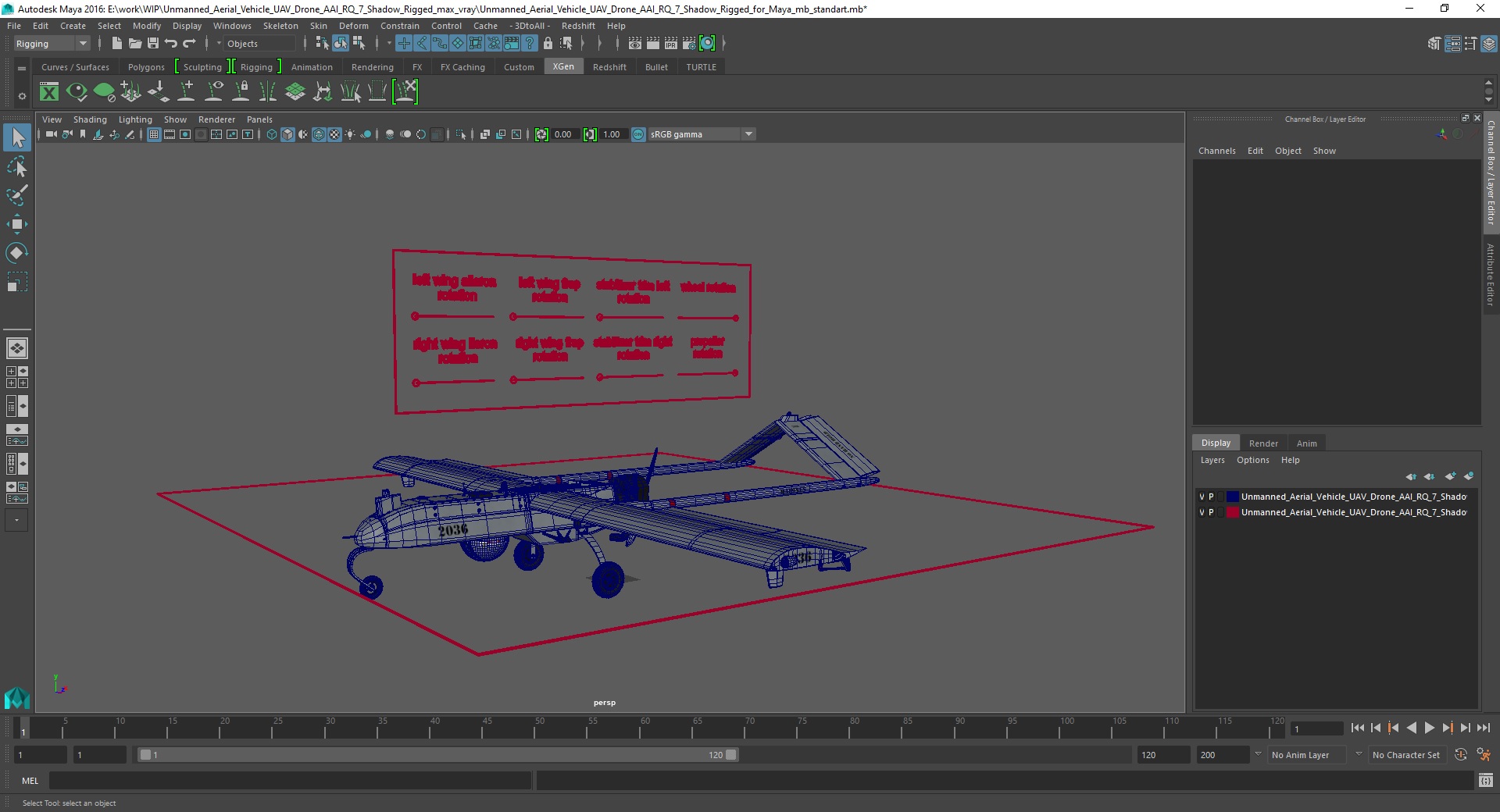The width and height of the screenshot is (1500, 812).
Task: Open the Rigging menu set dropdown
Action: (52, 44)
